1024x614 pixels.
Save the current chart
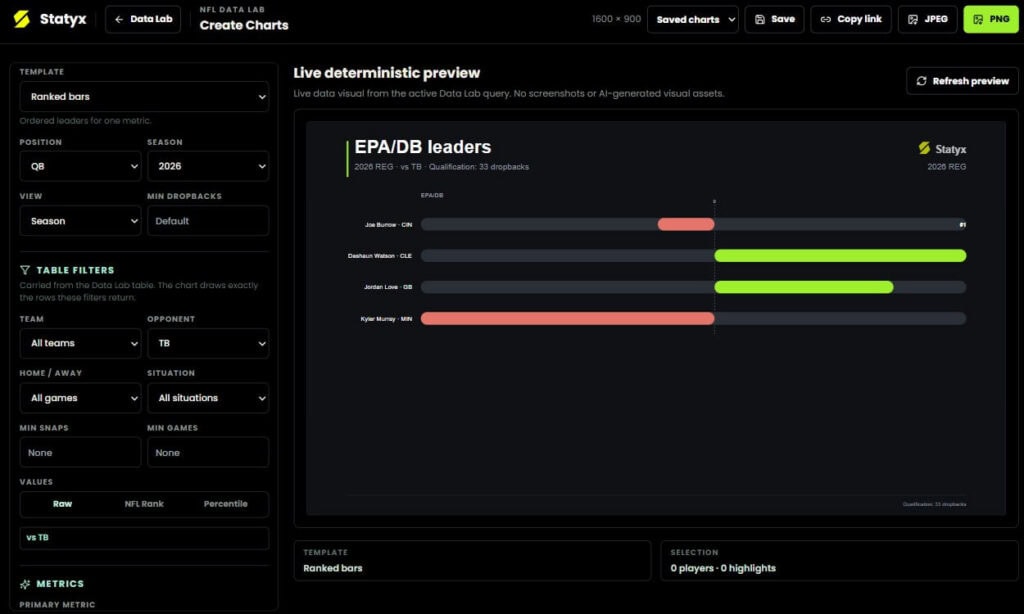(775, 19)
